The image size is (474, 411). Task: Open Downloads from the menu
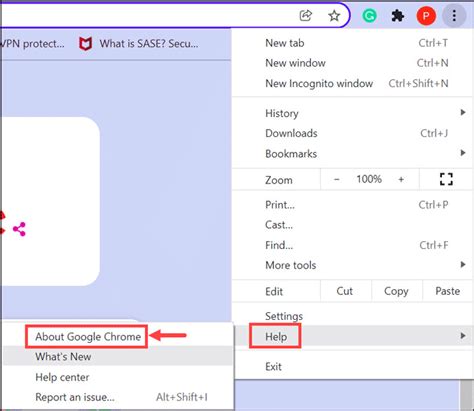point(352,133)
